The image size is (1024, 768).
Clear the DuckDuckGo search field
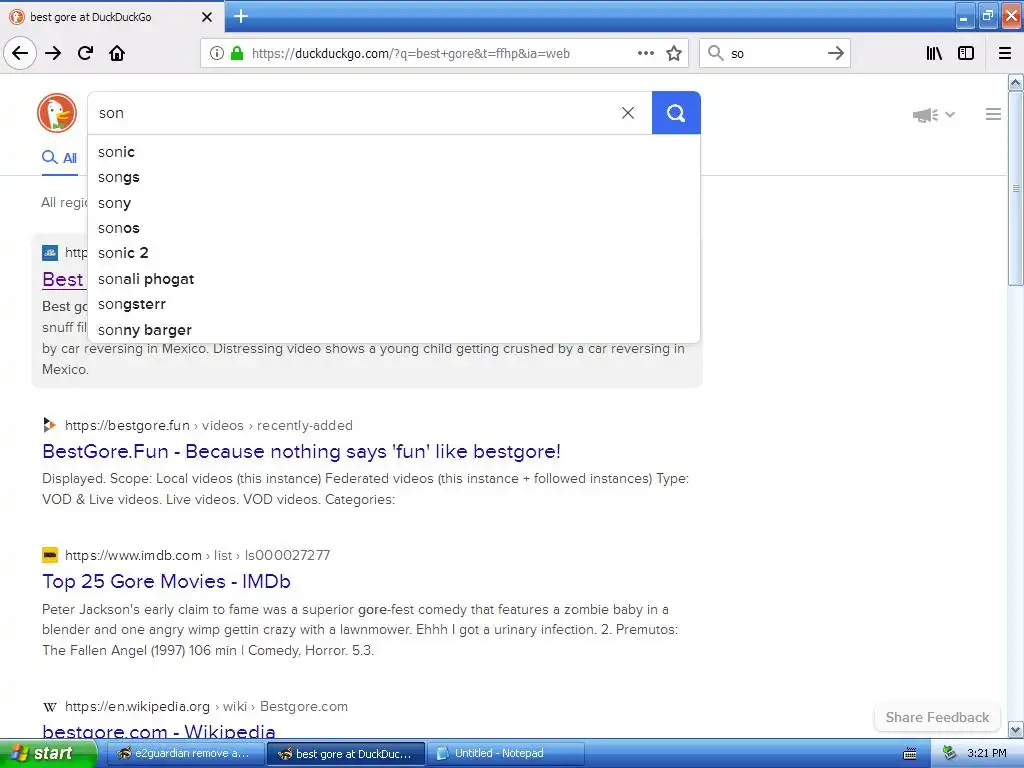(628, 113)
